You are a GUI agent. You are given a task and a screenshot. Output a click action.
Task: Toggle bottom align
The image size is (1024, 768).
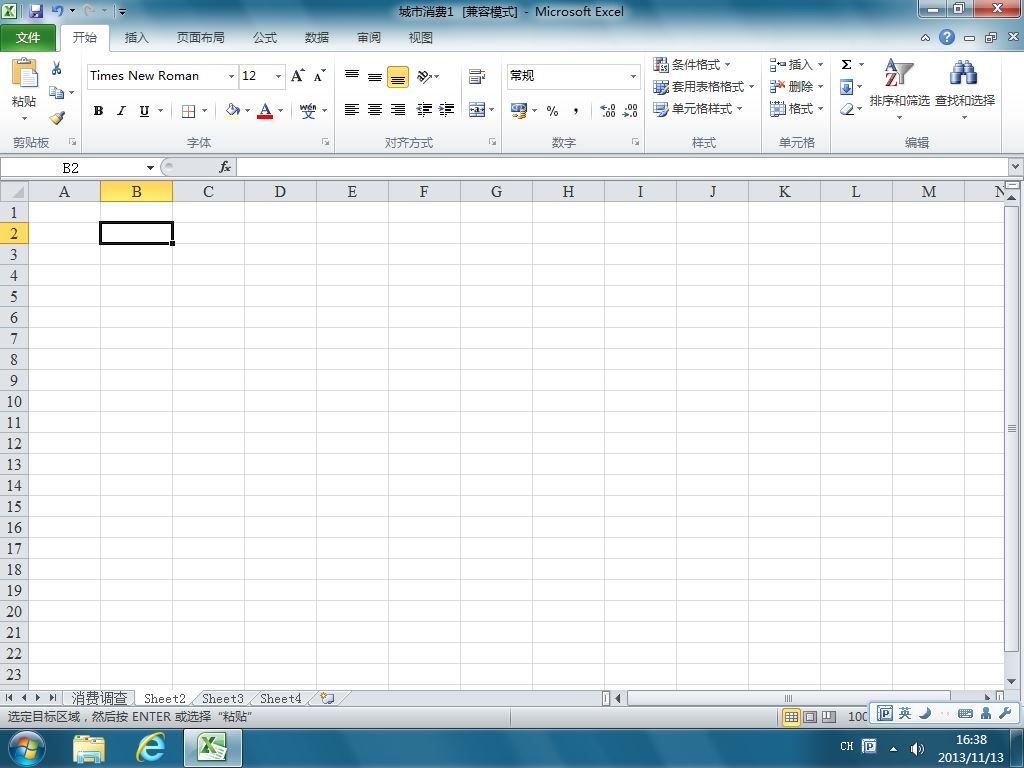point(398,77)
